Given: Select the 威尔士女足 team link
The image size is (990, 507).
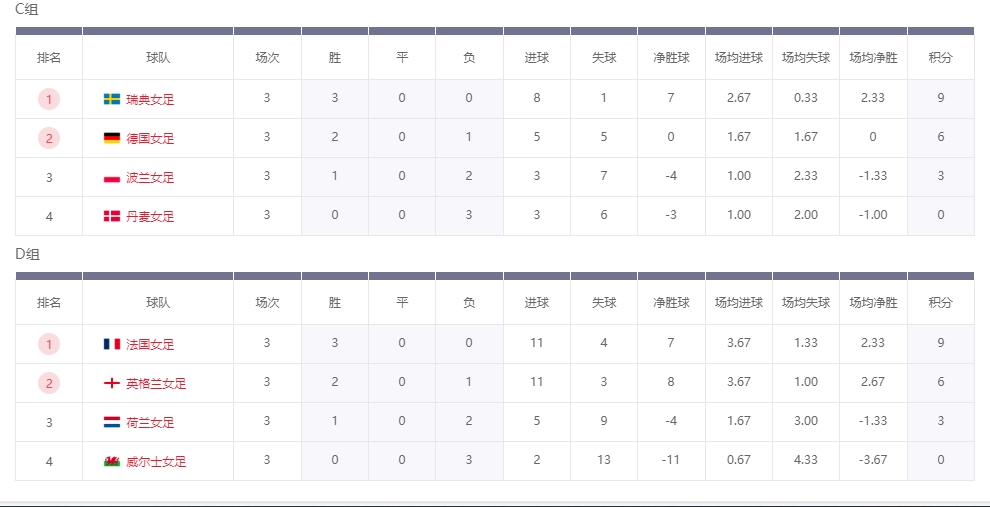Looking at the screenshot, I should click(x=156, y=461).
